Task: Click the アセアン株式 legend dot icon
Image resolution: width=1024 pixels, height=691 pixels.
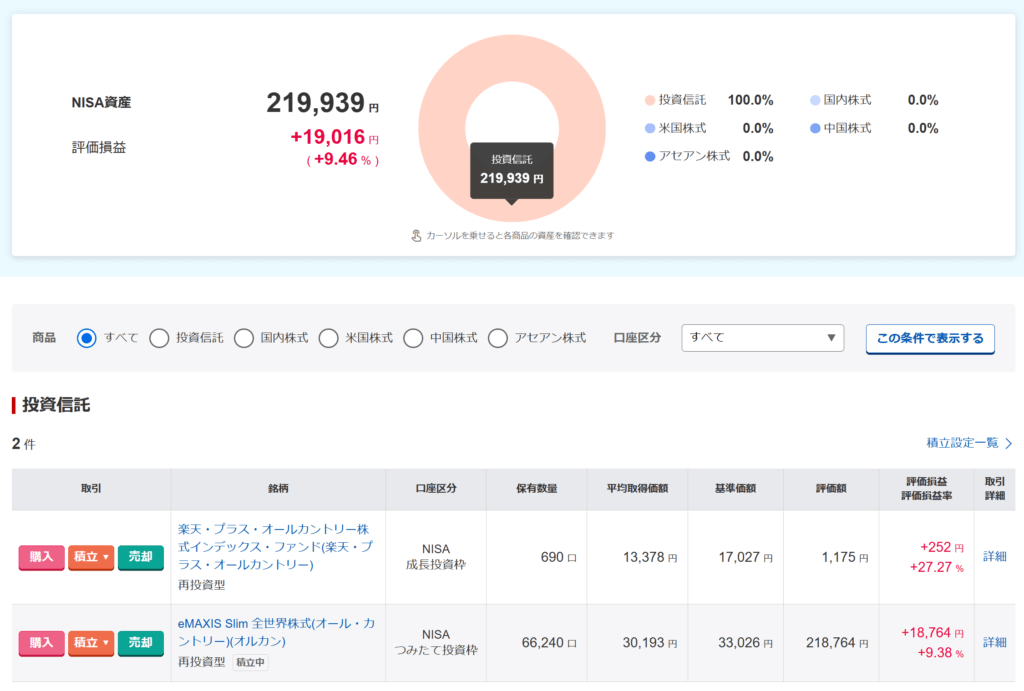Action: (x=650, y=156)
